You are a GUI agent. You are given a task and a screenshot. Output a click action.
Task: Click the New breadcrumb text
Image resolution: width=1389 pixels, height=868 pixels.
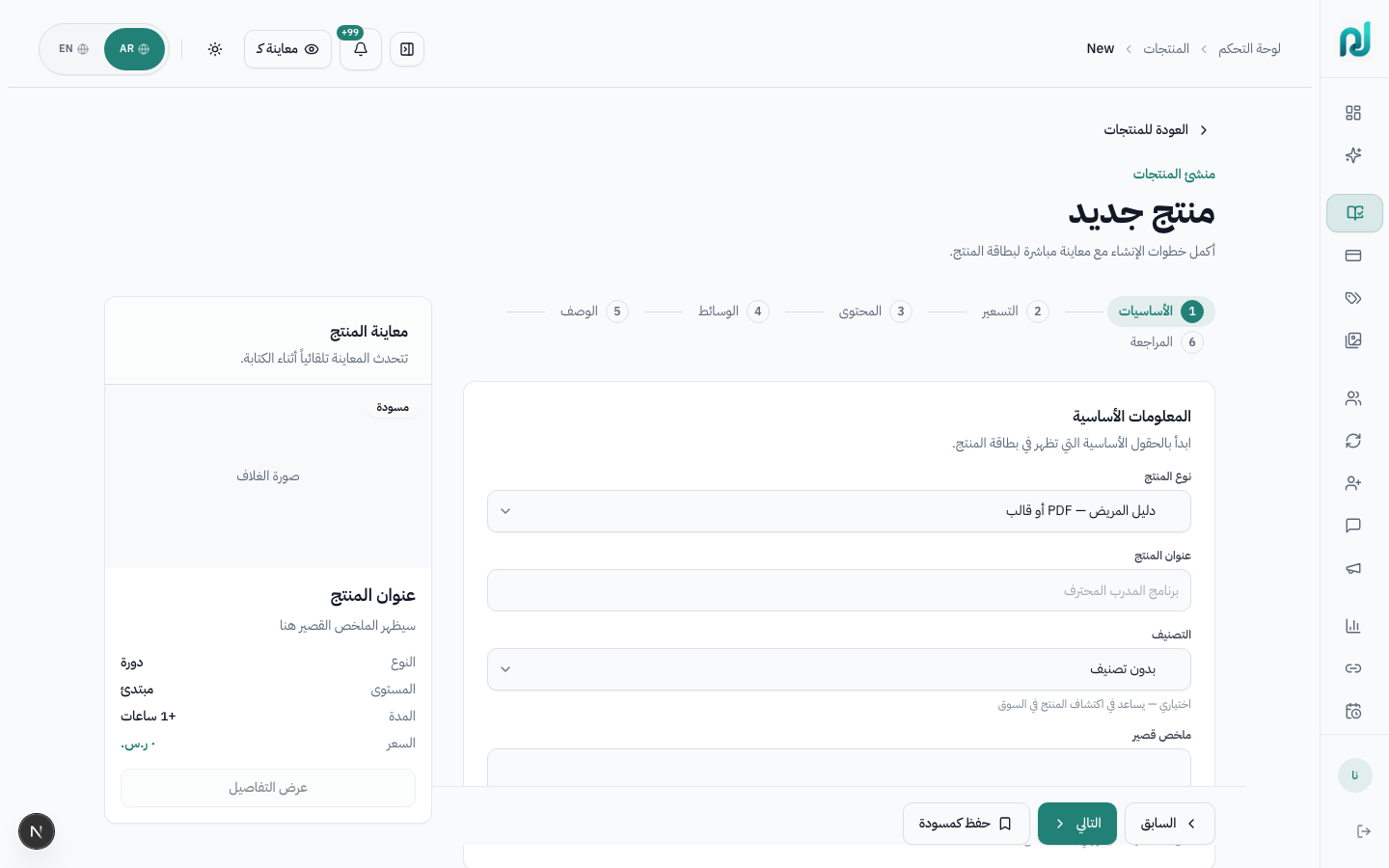pyautogui.click(x=1101, y=49)
